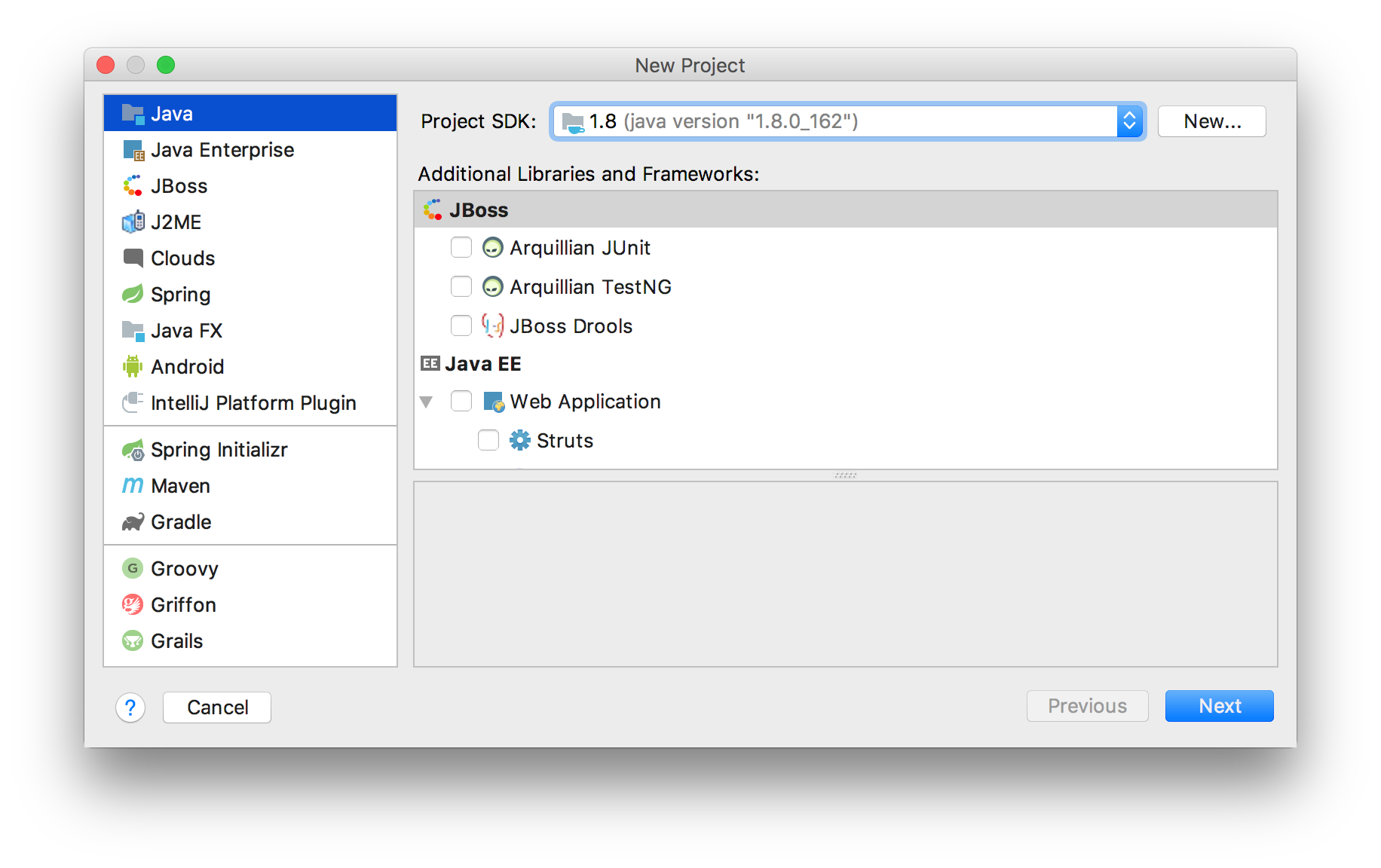This screenshot has height=868, width=1381.
Task: Click the JBoss group header text
Action: pos(479,210)
